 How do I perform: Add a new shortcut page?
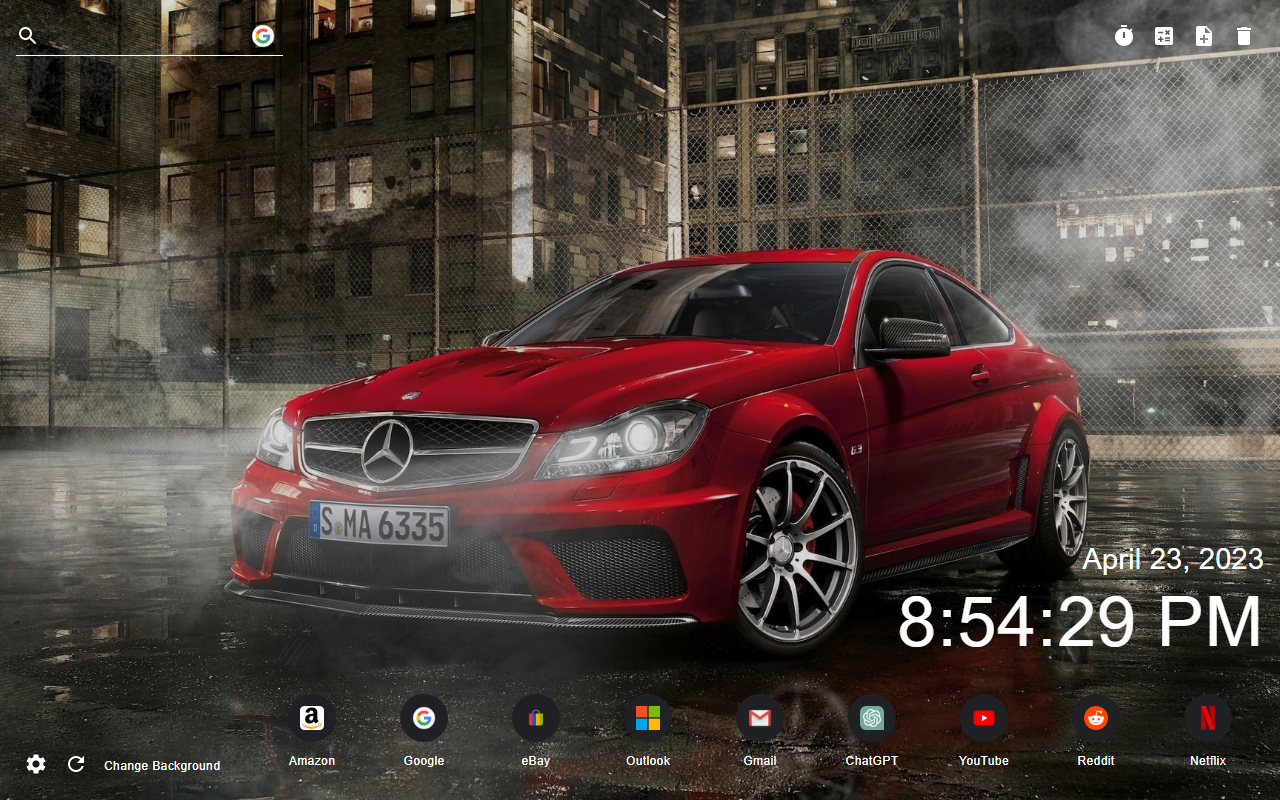point(1203,35)
